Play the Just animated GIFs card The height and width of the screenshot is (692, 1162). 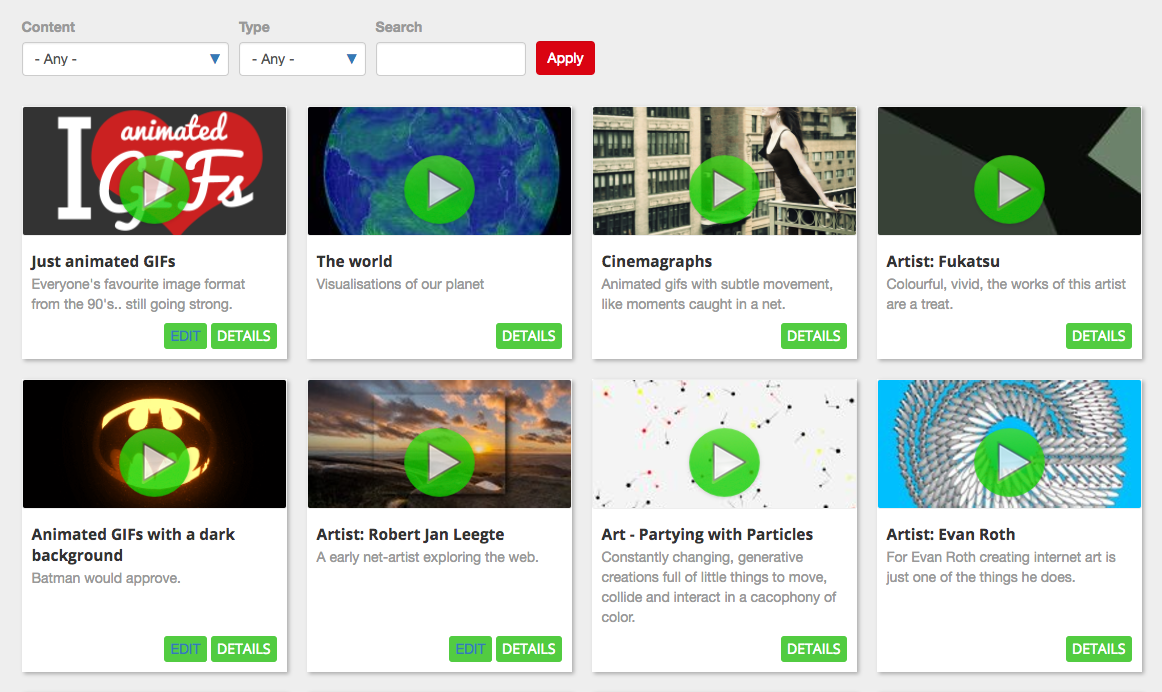click(154, 190)
